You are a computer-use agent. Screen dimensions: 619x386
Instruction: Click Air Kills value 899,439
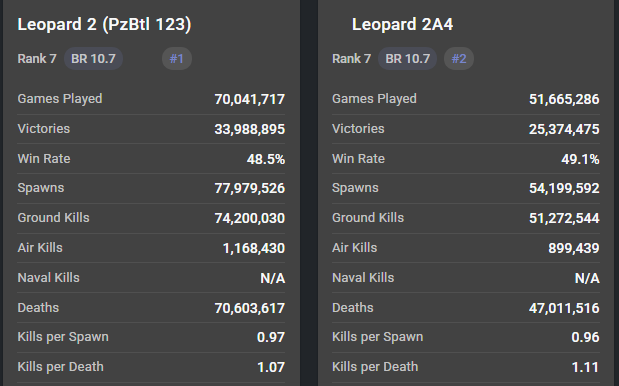pos(574,248)
